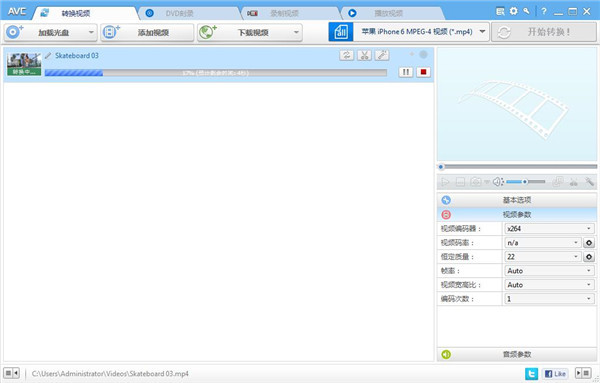Image resolution: width=600 pixels, height=383 pixels.
Task: Click the magic wand effects icon on Skateboard 03 row
Action: tap(382, 55)
